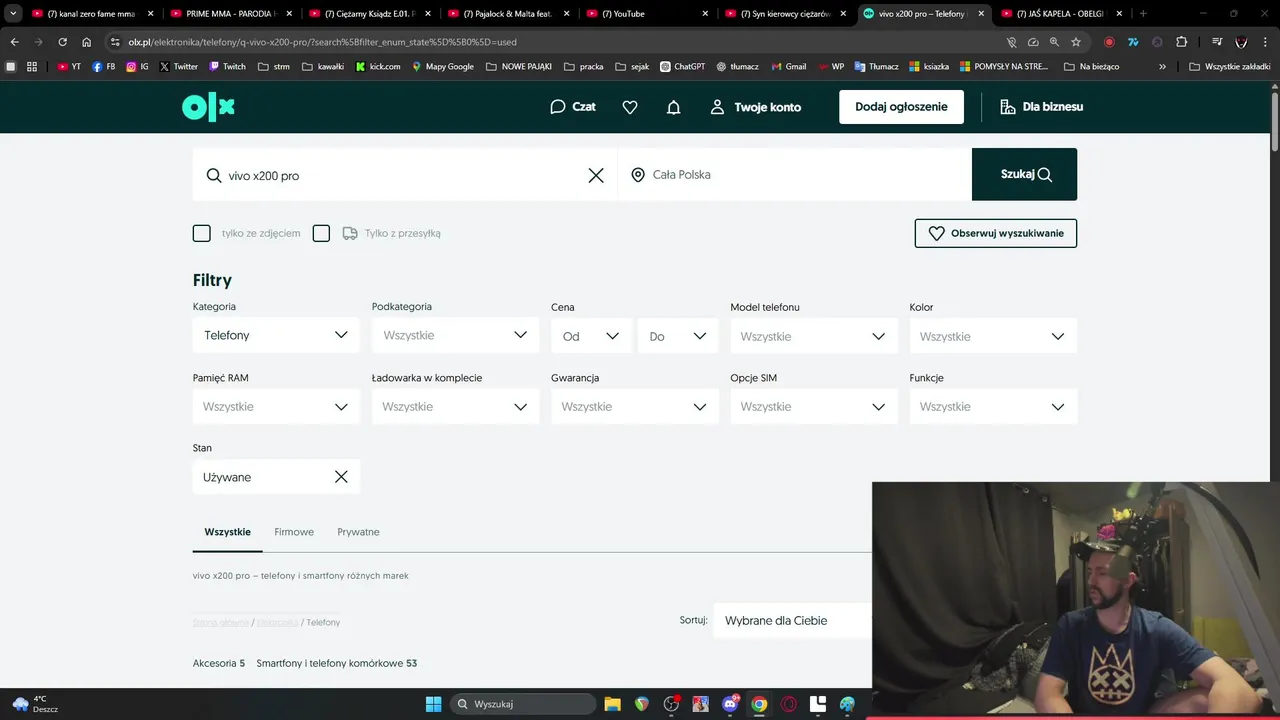Open the Cena Do price dropdown
Viewport: 1280px width, 720px height.
pos(678,336)
